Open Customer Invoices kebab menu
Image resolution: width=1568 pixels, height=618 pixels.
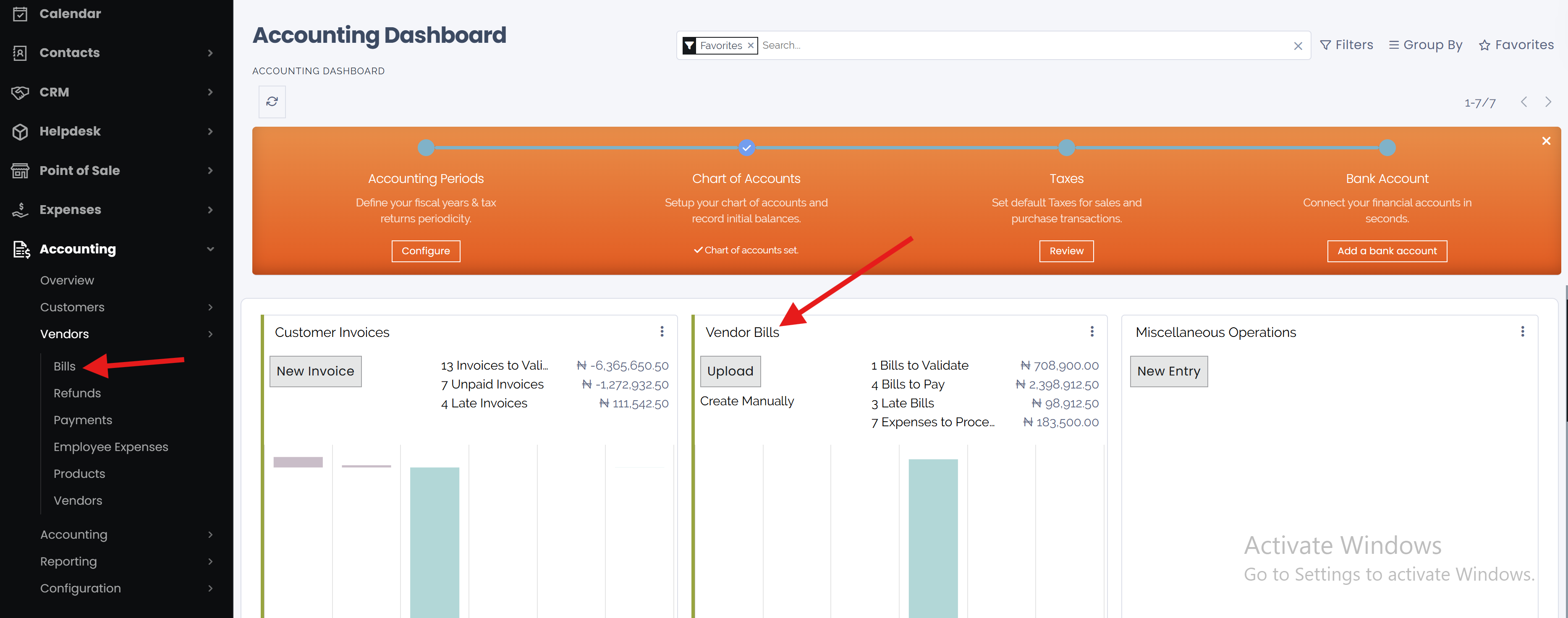point(662,331)
